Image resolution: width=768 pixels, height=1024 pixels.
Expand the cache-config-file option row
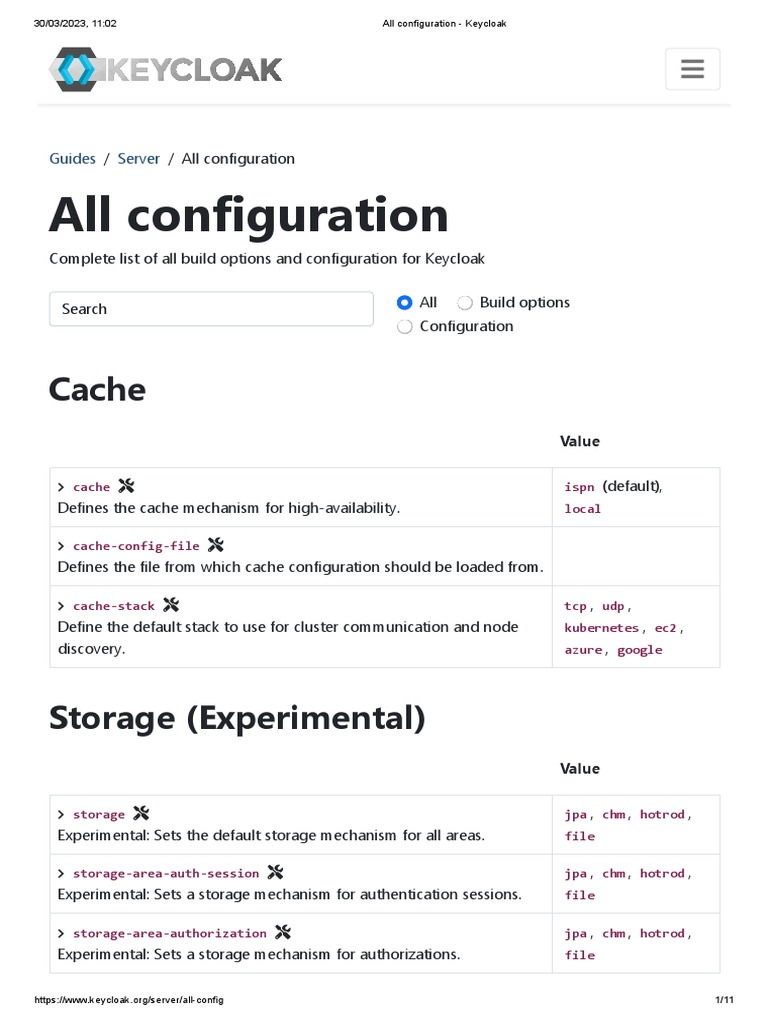click(62, 546)
